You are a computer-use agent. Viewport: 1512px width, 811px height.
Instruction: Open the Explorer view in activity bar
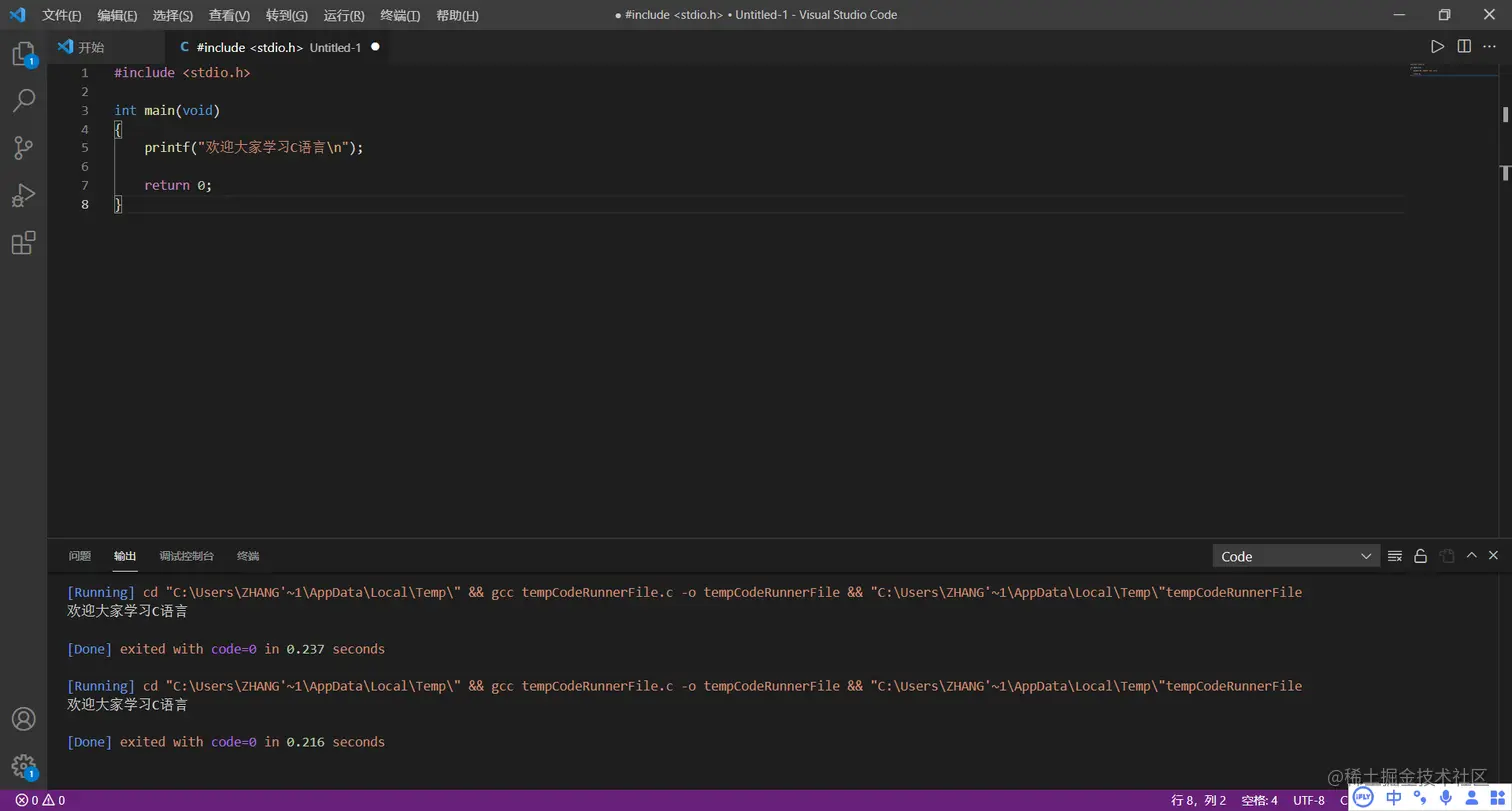[x=23, y=54]
